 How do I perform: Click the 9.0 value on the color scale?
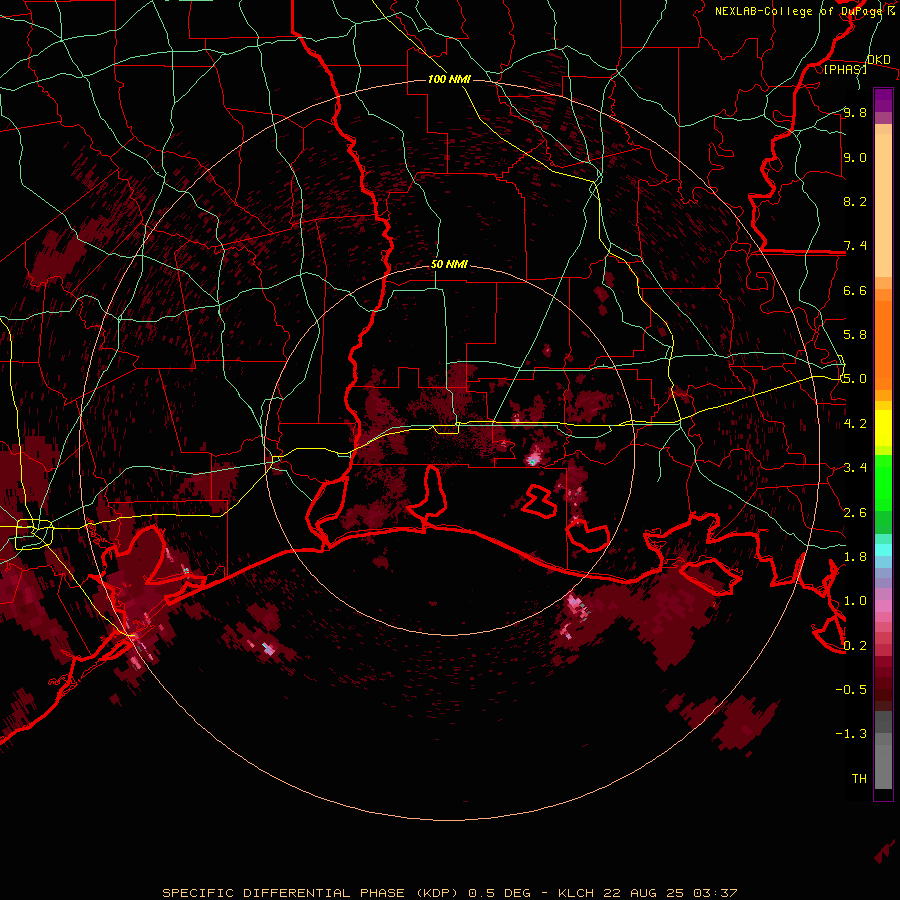pos(855,157)
